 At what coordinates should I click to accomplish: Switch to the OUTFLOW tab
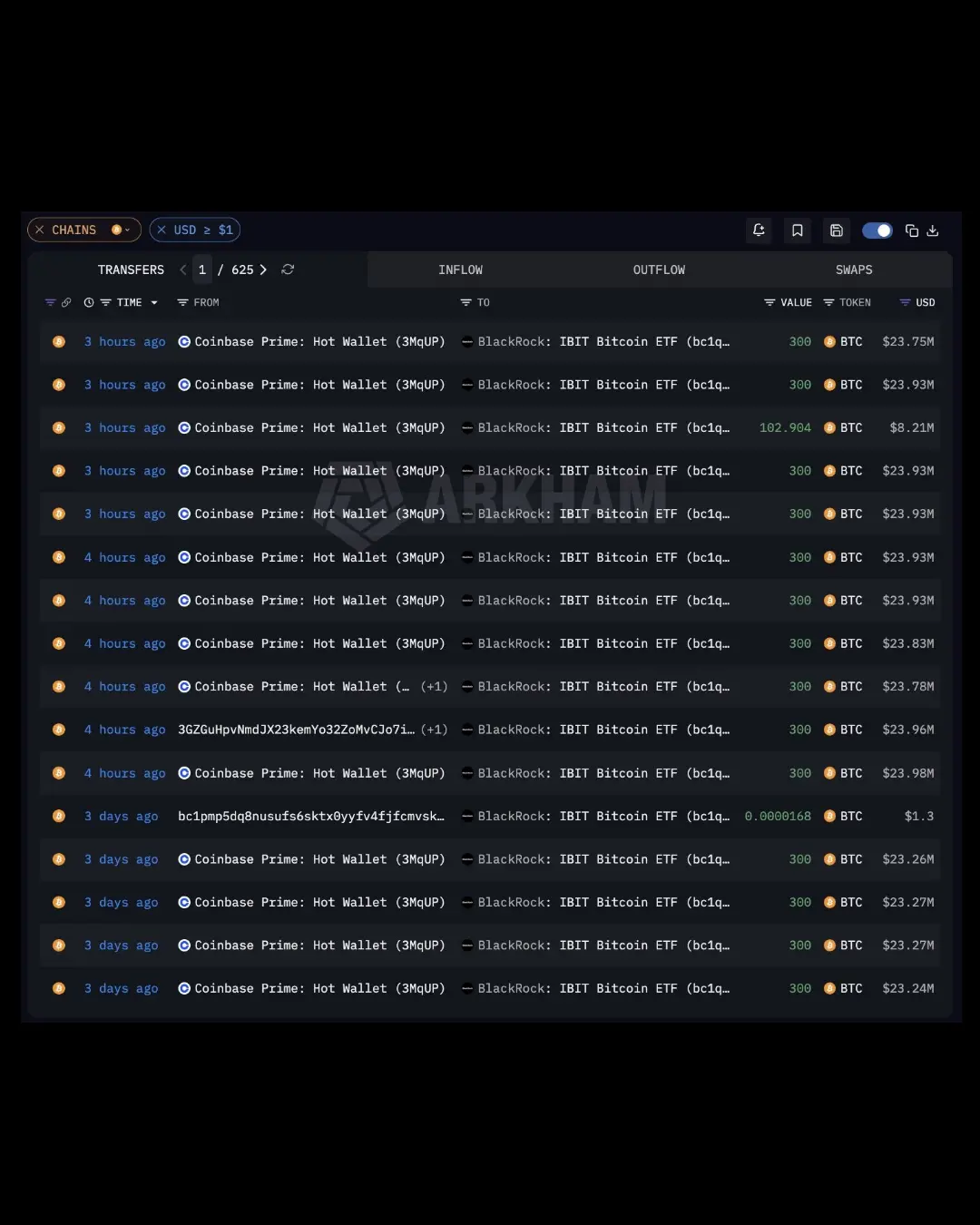point(659,269)
